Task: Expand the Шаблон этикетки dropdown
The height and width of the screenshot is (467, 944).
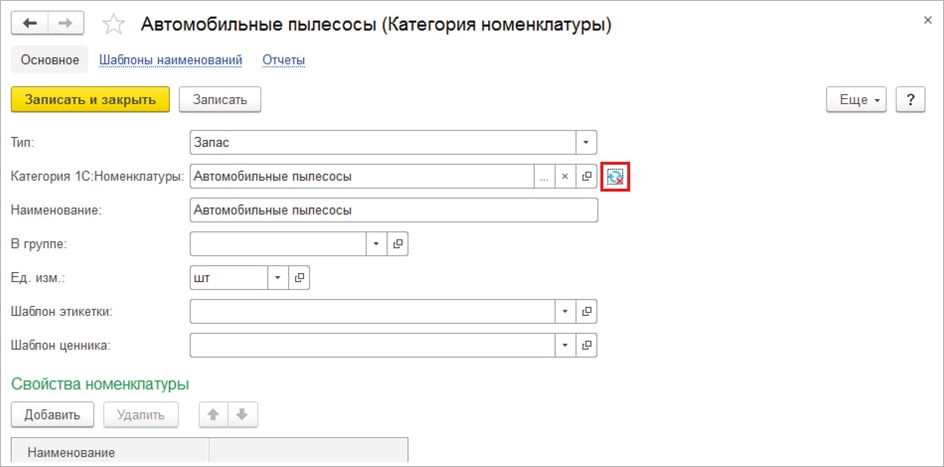Action: [x=565, y=311]
